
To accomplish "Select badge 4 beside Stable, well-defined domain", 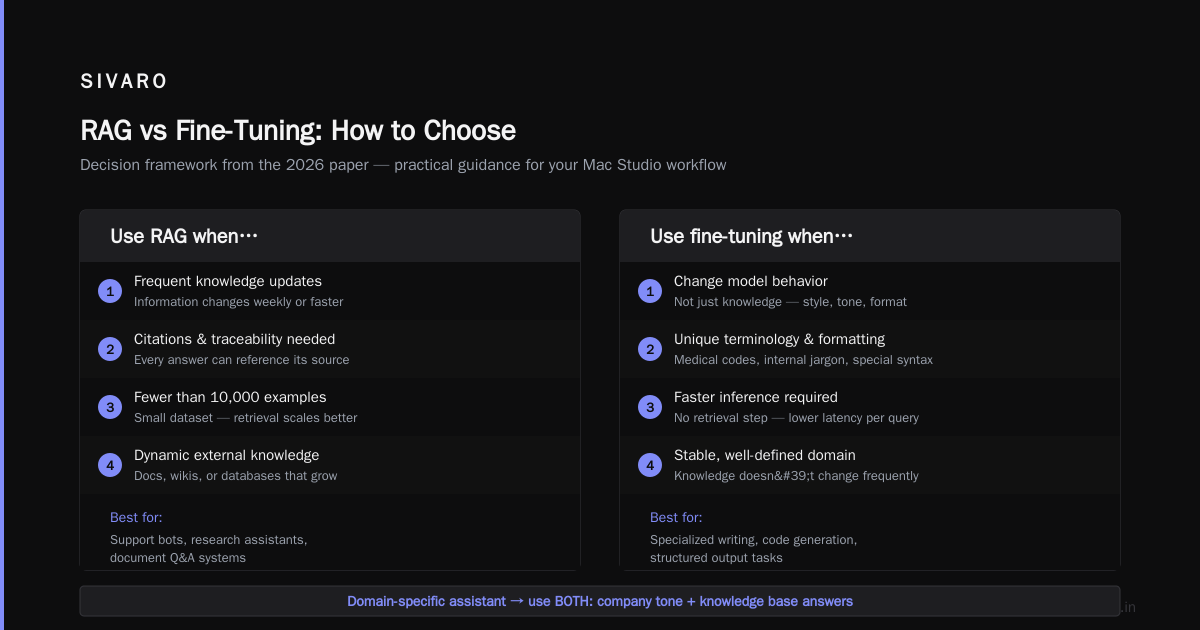I will [650, 465].
